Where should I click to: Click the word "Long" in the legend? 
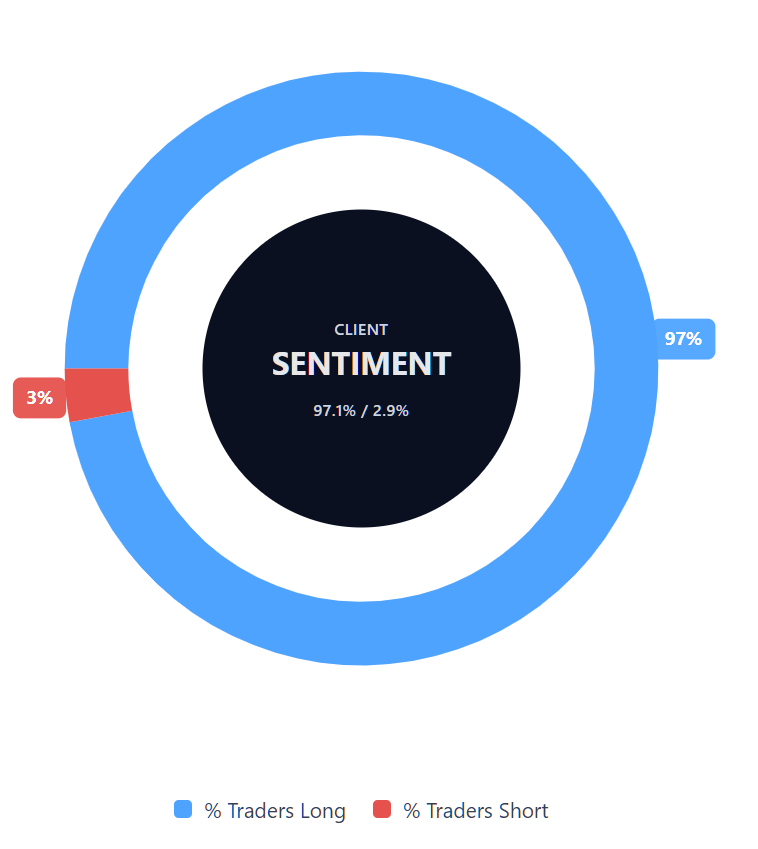[x=323, y=811]
